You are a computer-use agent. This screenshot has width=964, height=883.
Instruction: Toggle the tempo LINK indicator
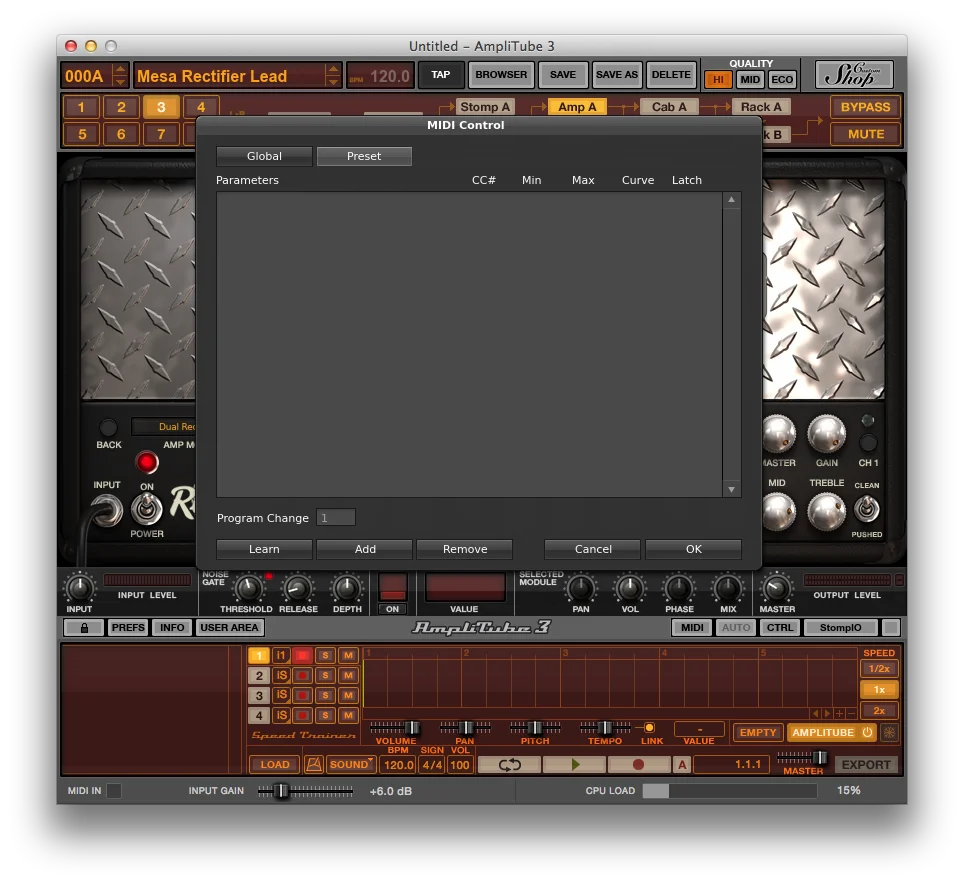point(649,728)
